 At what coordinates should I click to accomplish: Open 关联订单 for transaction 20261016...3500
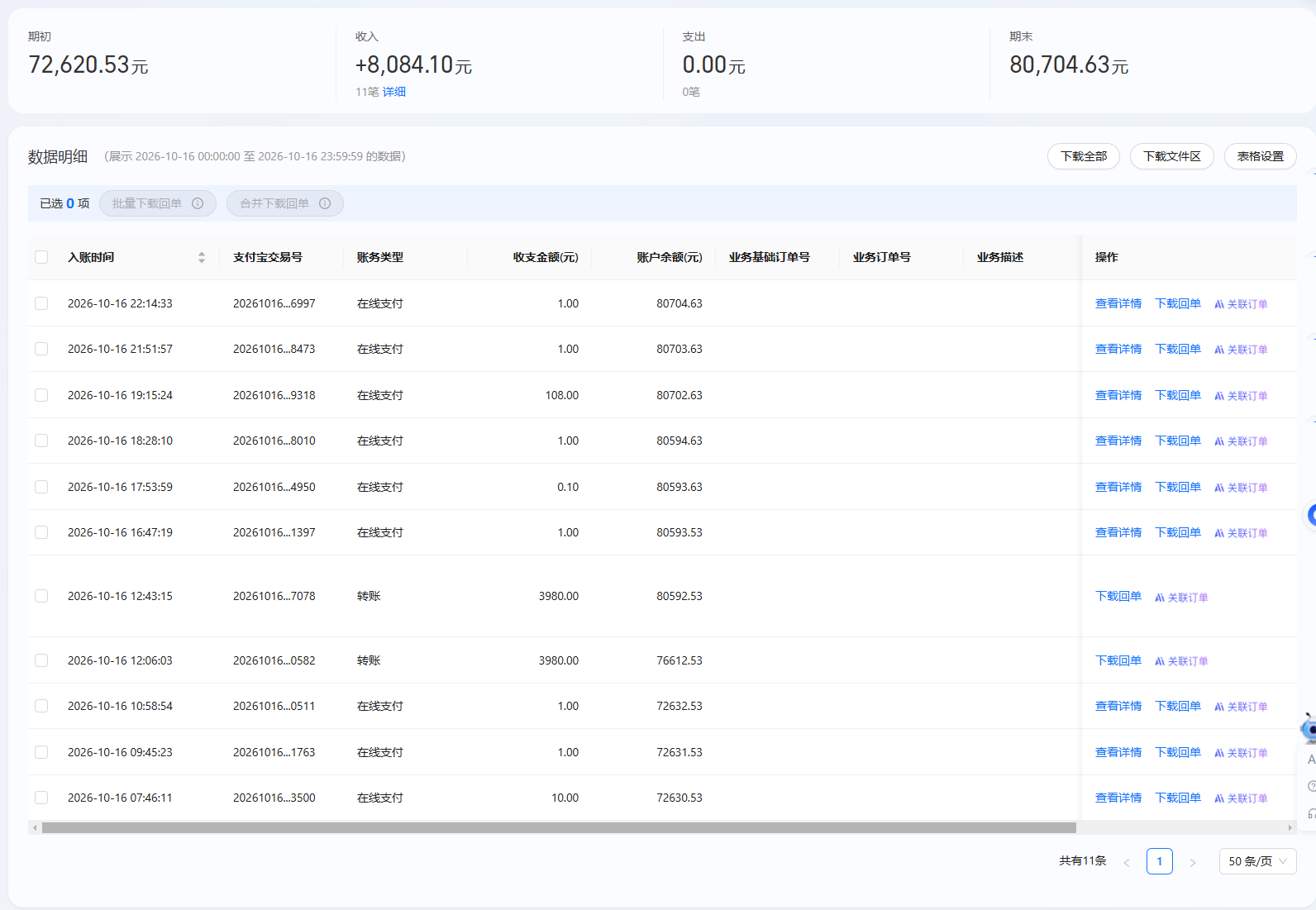[1241, 798]
